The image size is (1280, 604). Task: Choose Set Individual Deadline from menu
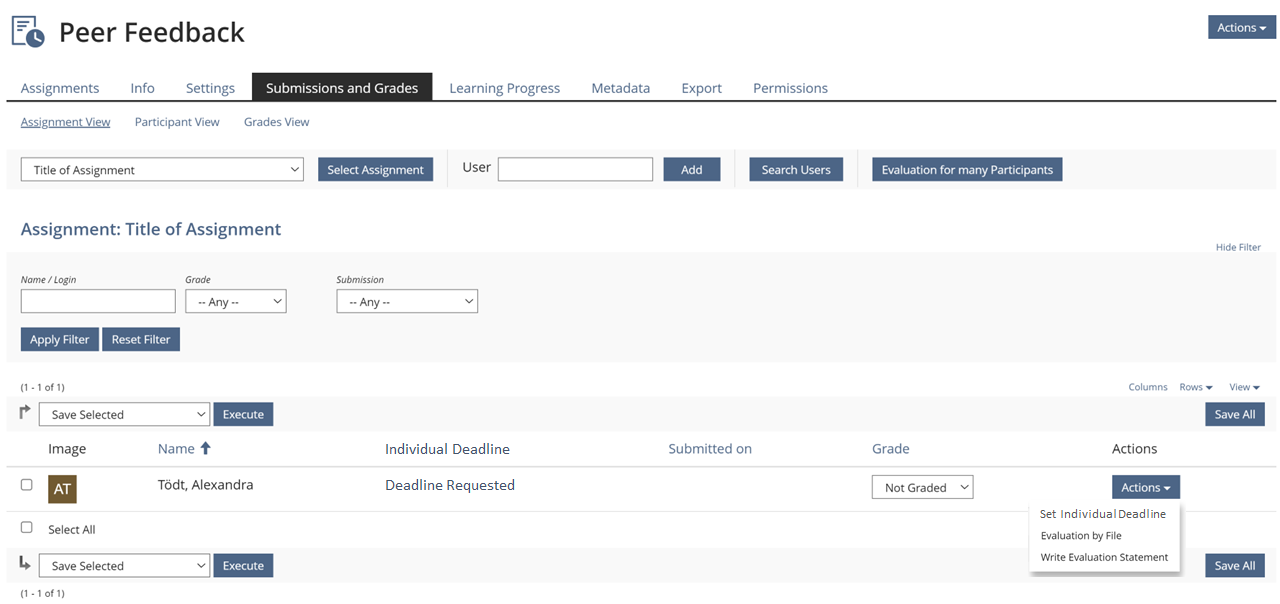coord(1102,514)
